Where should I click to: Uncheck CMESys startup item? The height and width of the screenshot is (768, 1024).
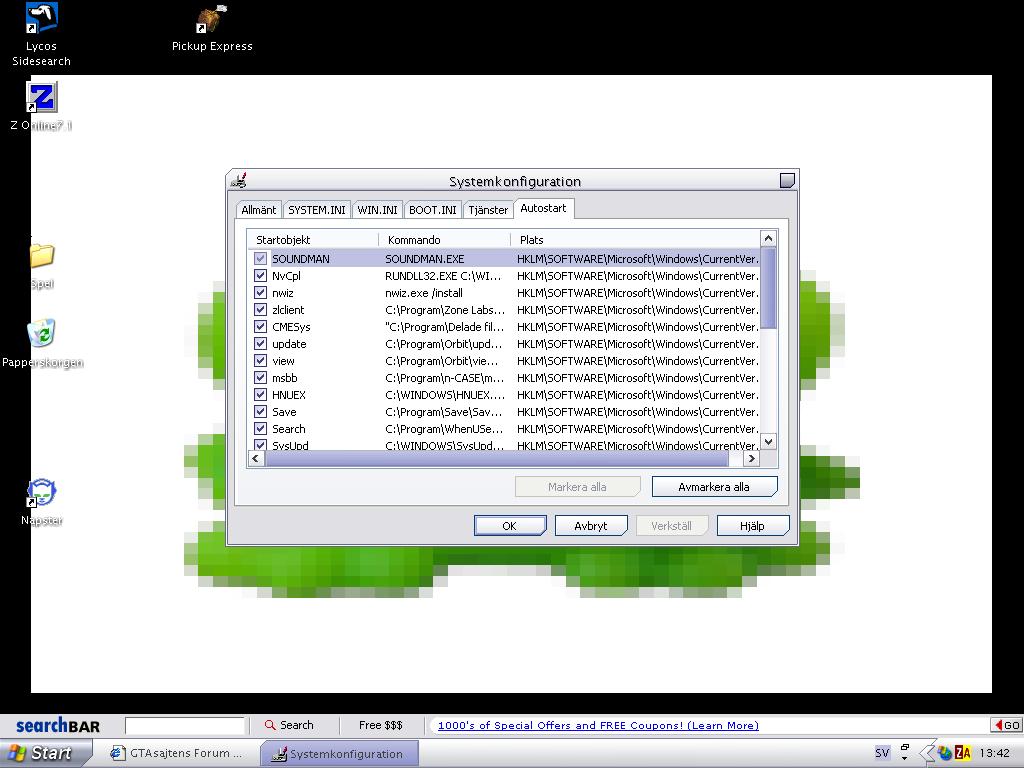pos(261,327)
